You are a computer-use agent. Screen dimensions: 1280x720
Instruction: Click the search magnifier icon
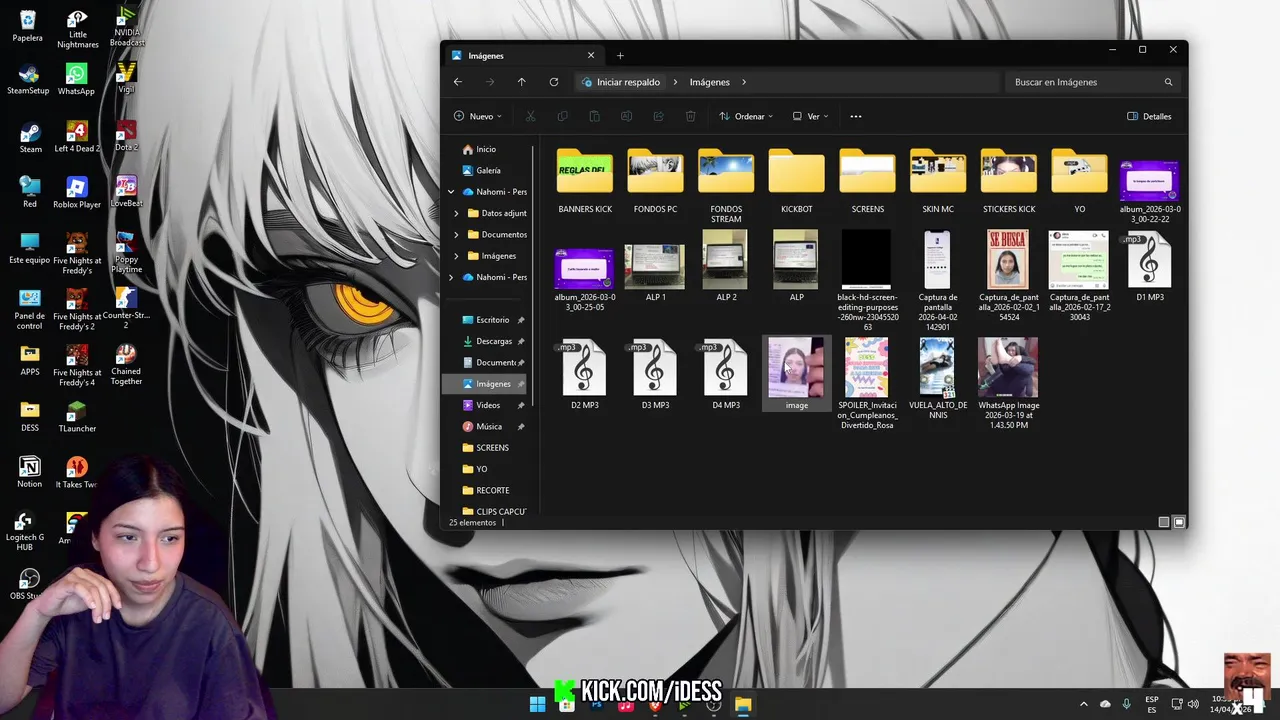(1168, 82)
